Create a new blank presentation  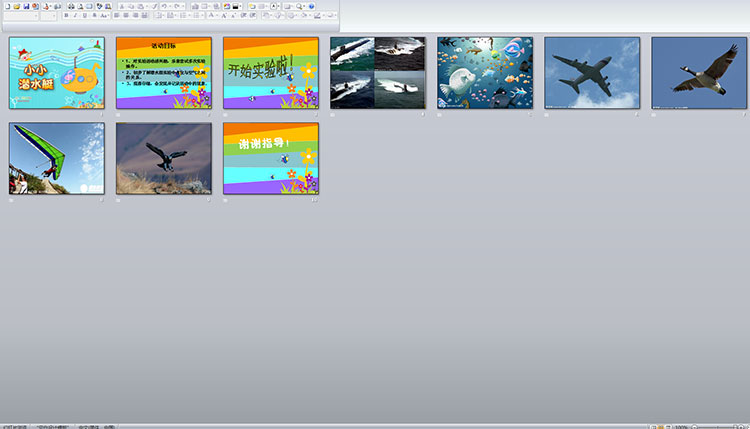(7, 6)
